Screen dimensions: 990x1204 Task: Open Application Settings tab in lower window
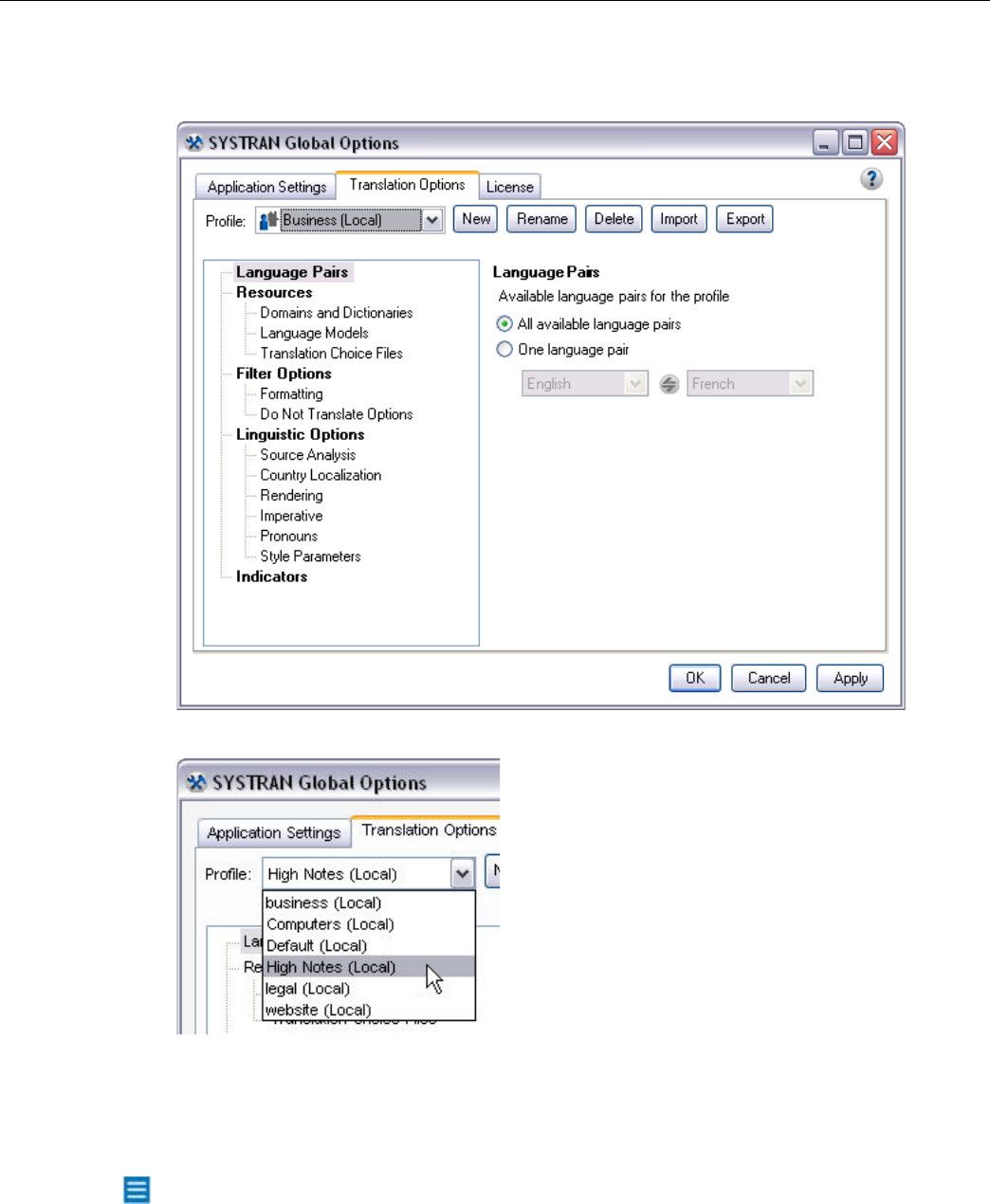click(x=273, y=832)
